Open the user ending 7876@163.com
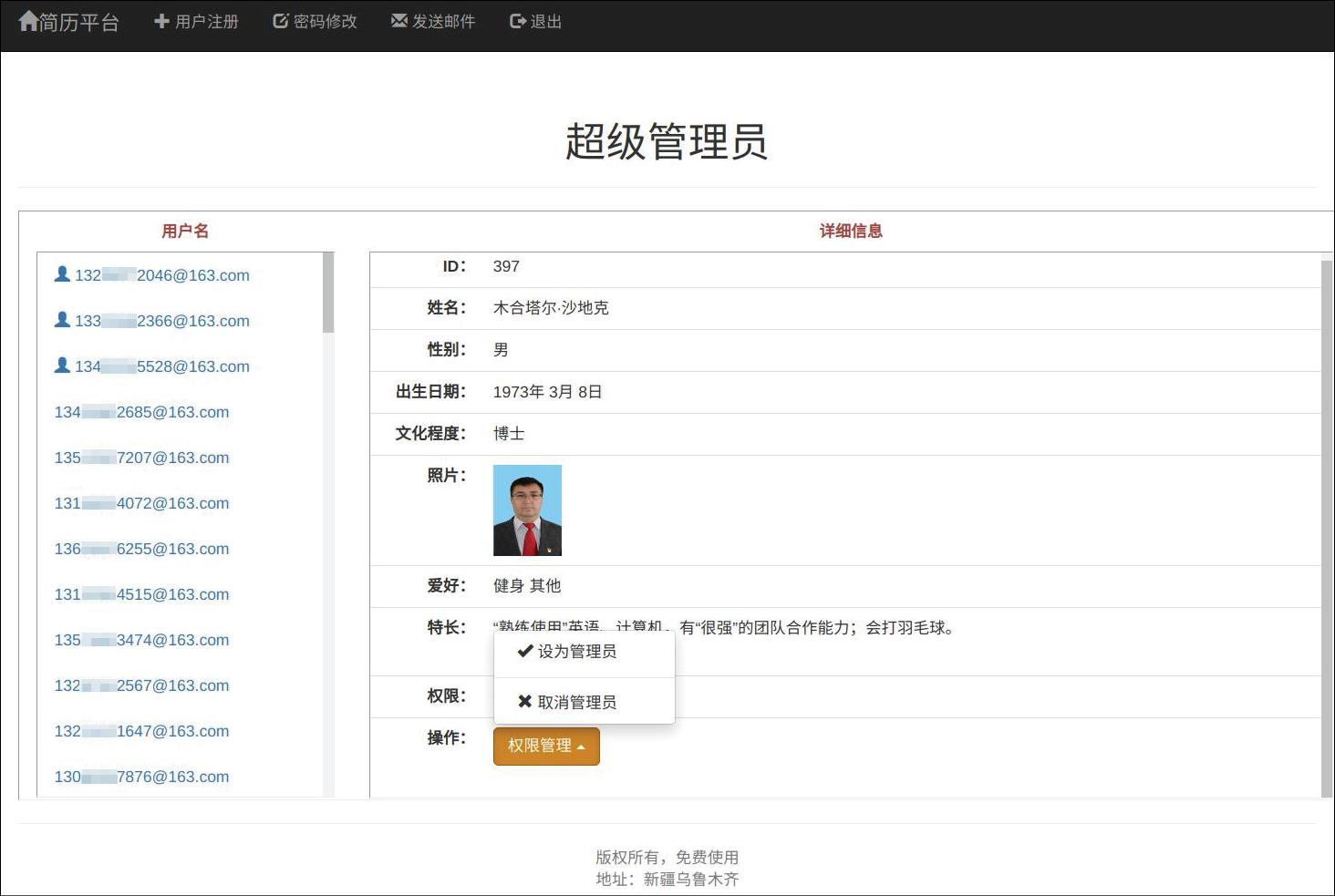 141,777
